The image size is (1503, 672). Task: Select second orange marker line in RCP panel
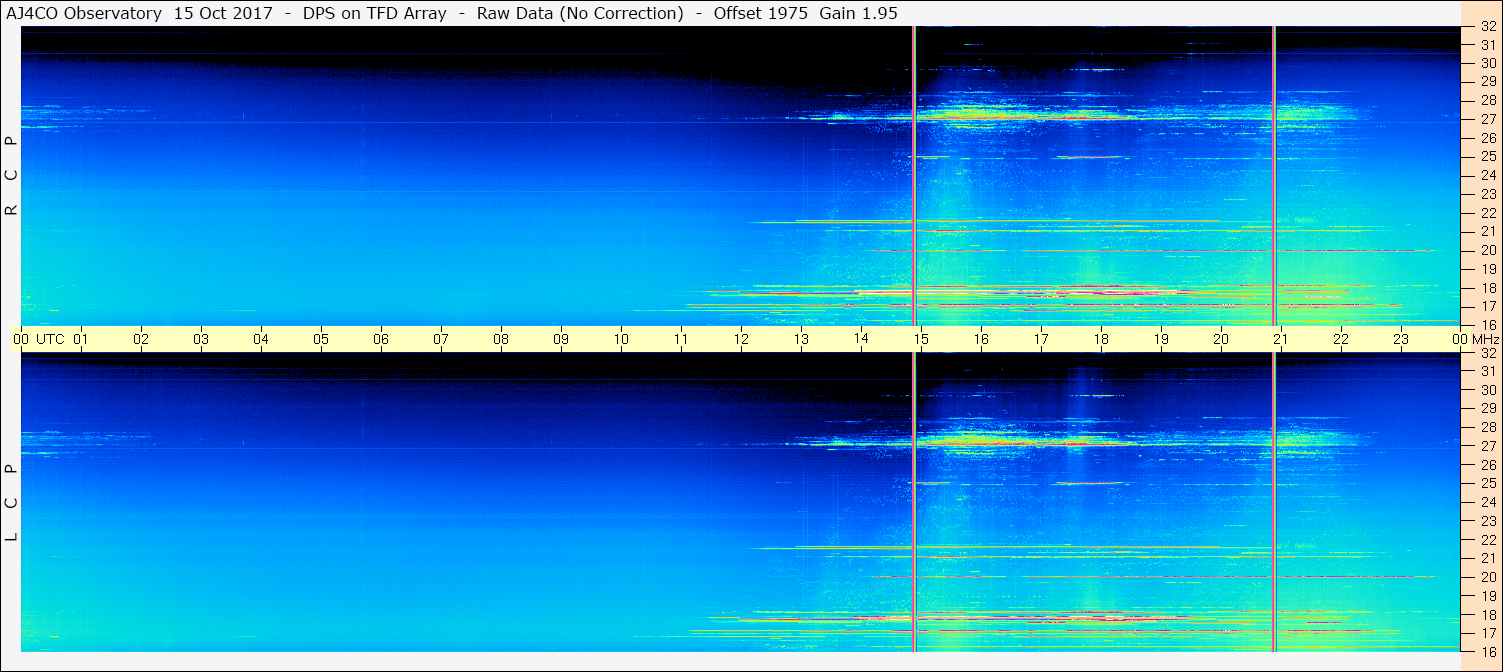click(x=1274, y=176)
